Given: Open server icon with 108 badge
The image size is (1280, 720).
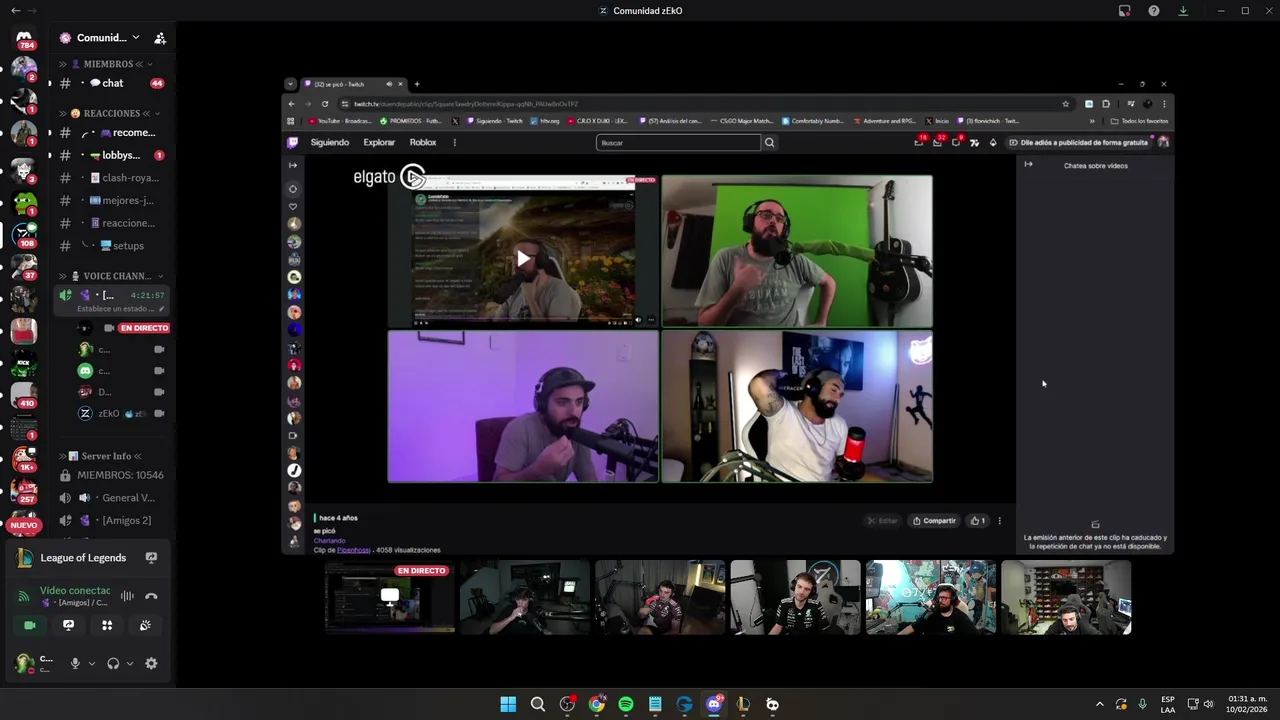Looking at the screenshot, I should click(24, 235).
